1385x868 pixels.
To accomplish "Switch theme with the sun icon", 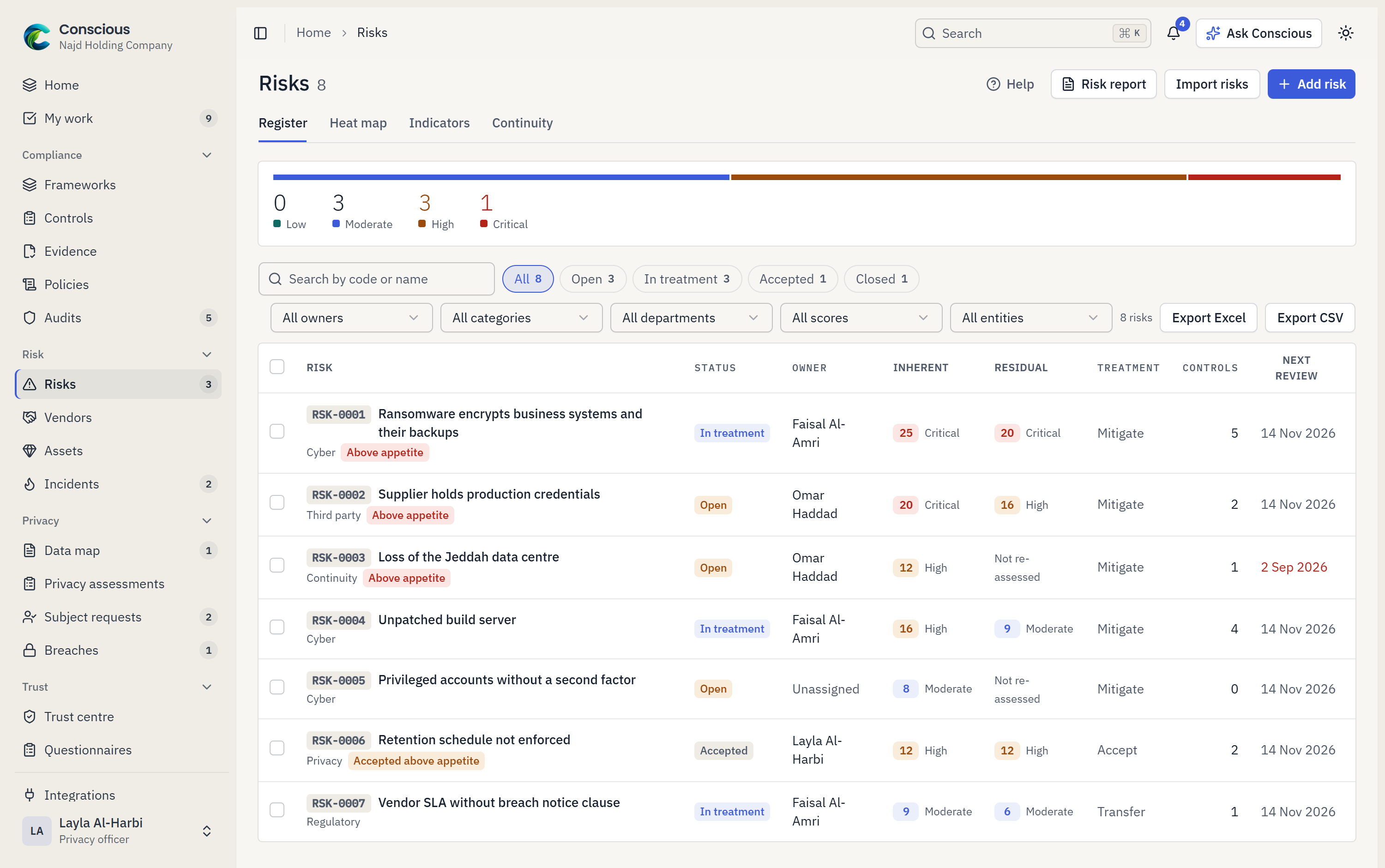I will pos(1345,33).
